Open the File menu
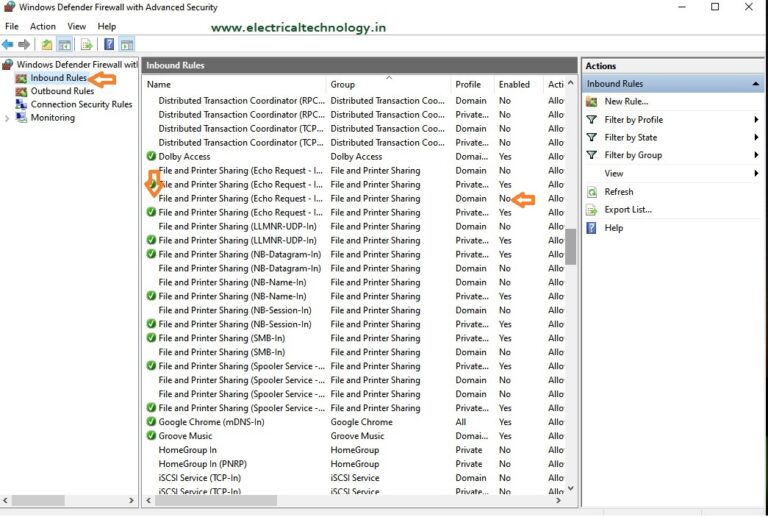768x517 pixels. point(12,26)
